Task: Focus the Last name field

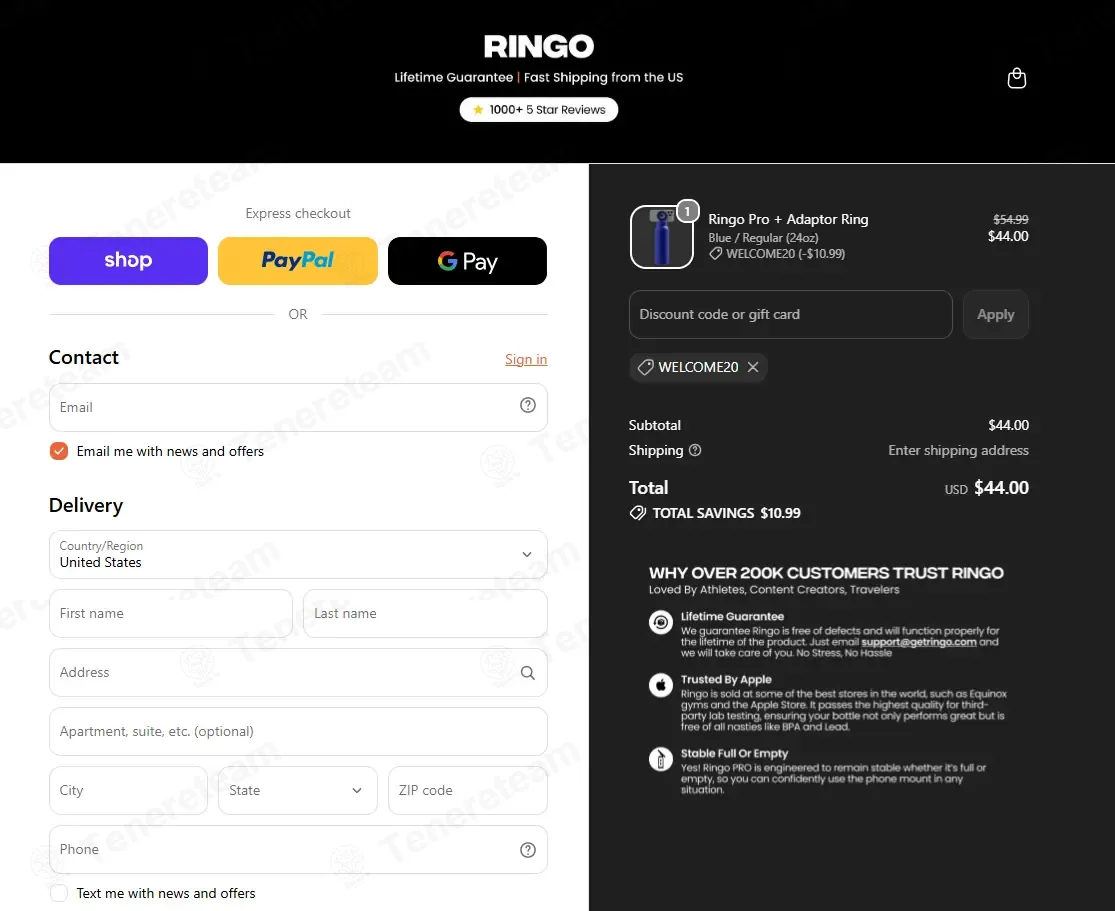Action: click(x=425, y=613)
